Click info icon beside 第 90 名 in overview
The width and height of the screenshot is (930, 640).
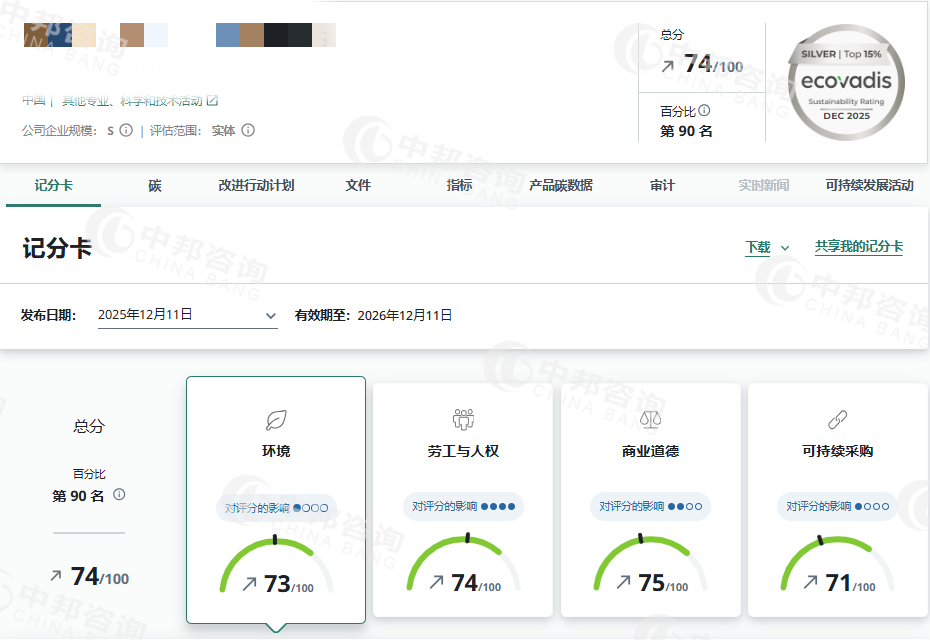click(119, 495)
